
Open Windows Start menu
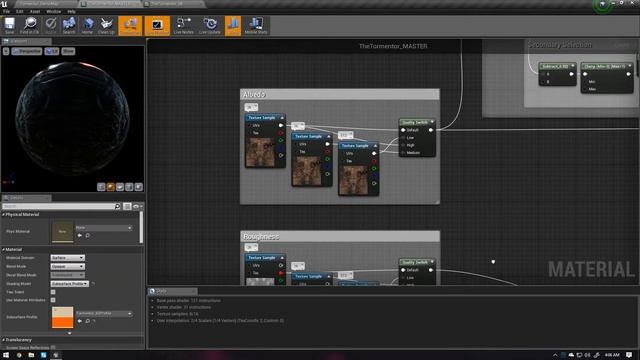(x=6, y=355)
